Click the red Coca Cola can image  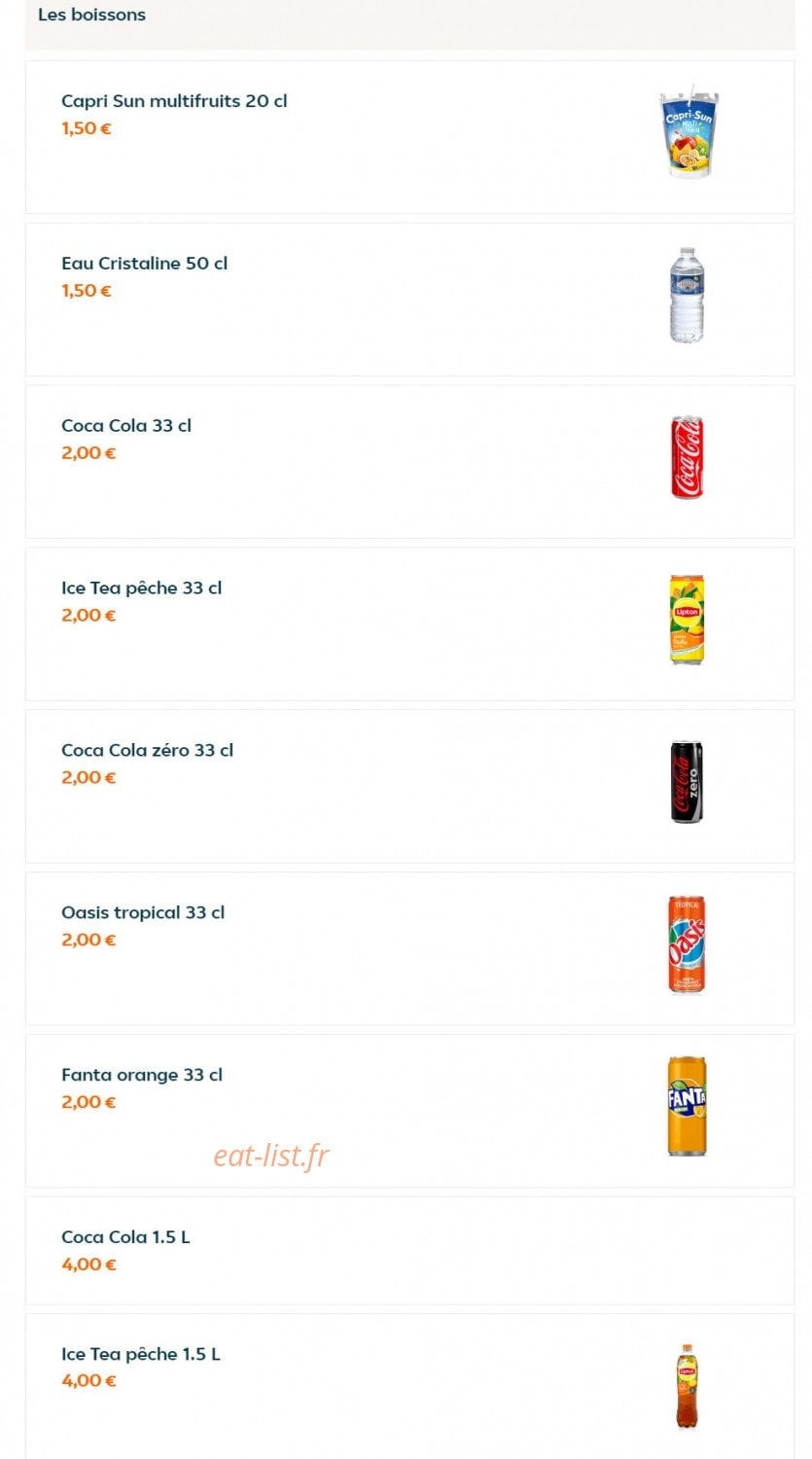click(x=688, y=457)
